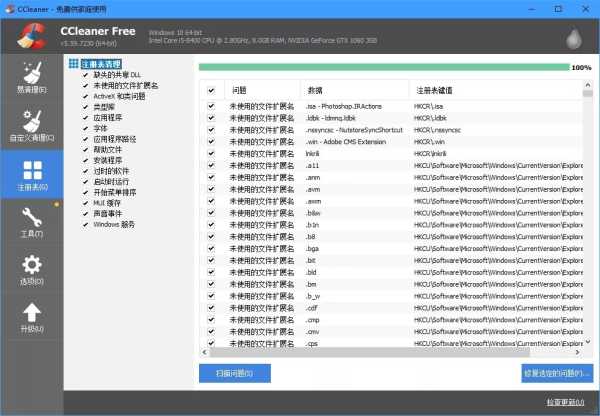This screenshot has height=416, width=600.
Task: Select 安装程序 in the registry tree
Action: click(x=108, y=160)
